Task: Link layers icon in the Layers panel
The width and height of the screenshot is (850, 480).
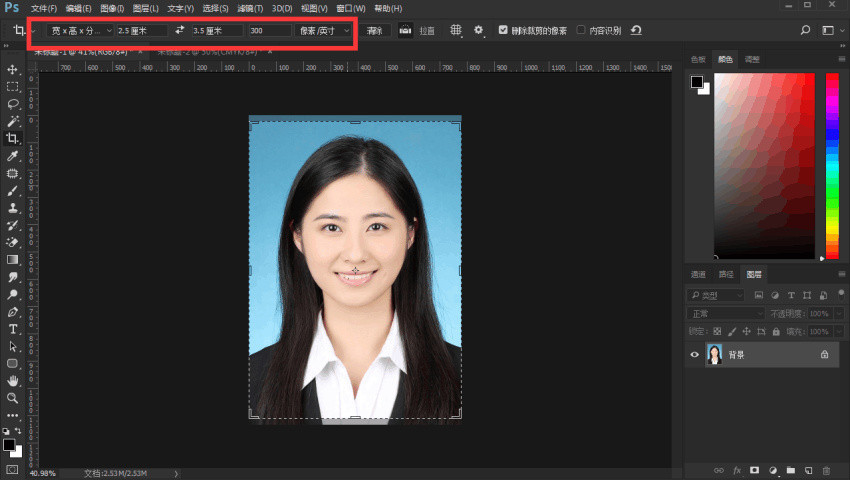Action: 719,470
